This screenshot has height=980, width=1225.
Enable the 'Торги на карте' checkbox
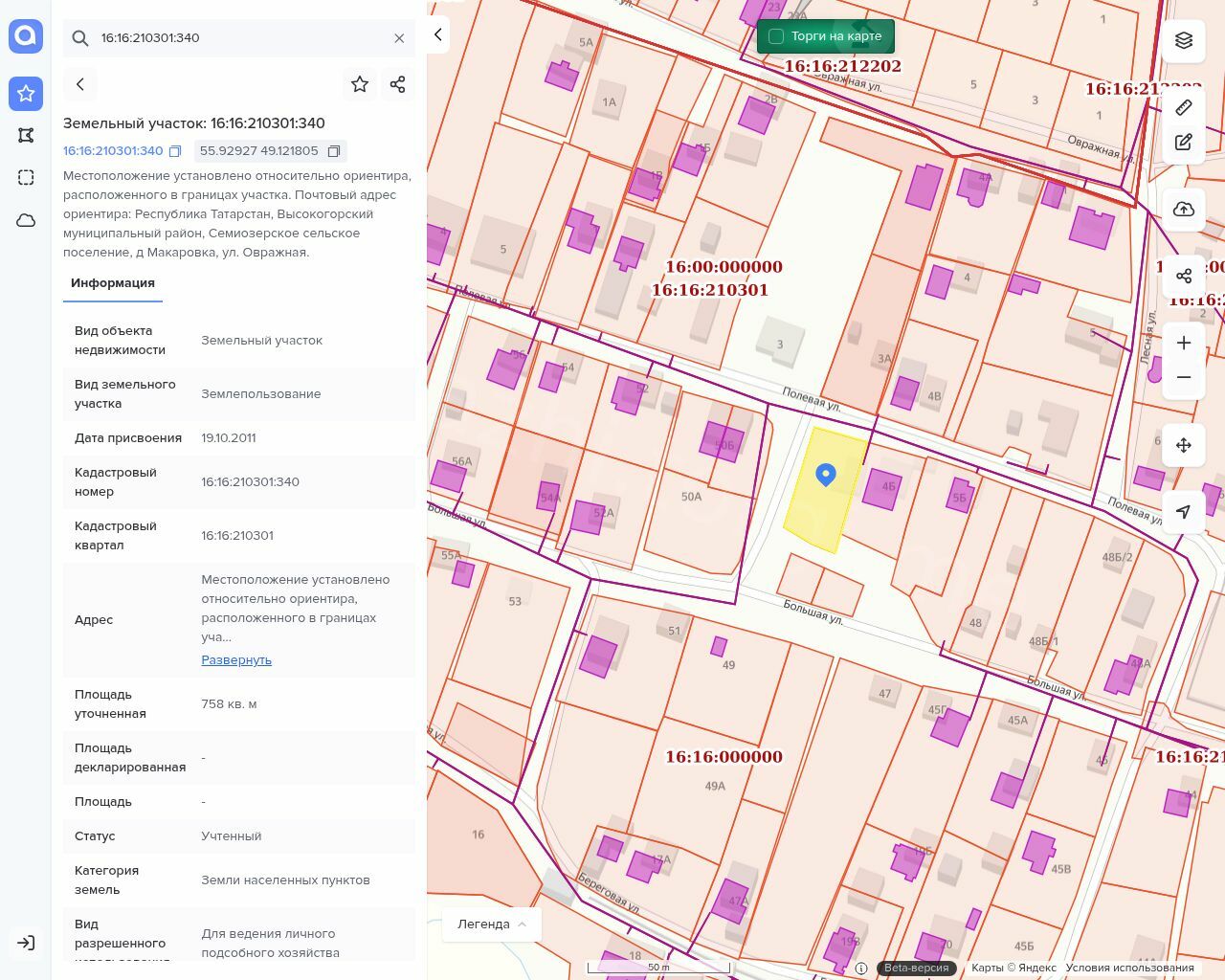tap(776, 36)
